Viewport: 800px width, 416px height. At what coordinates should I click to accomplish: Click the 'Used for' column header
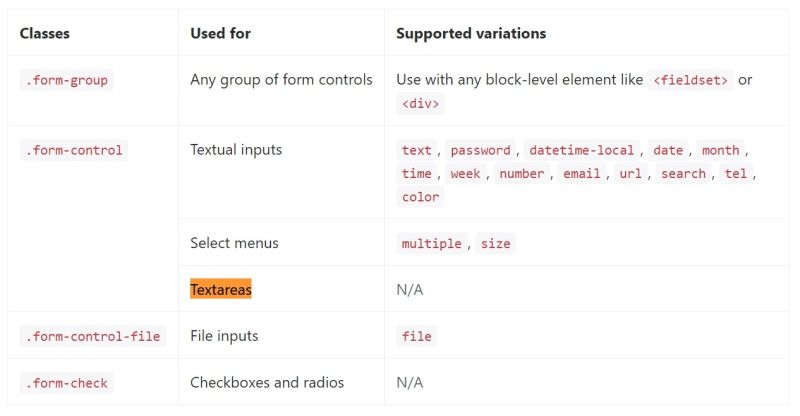[x=220, y=33]
